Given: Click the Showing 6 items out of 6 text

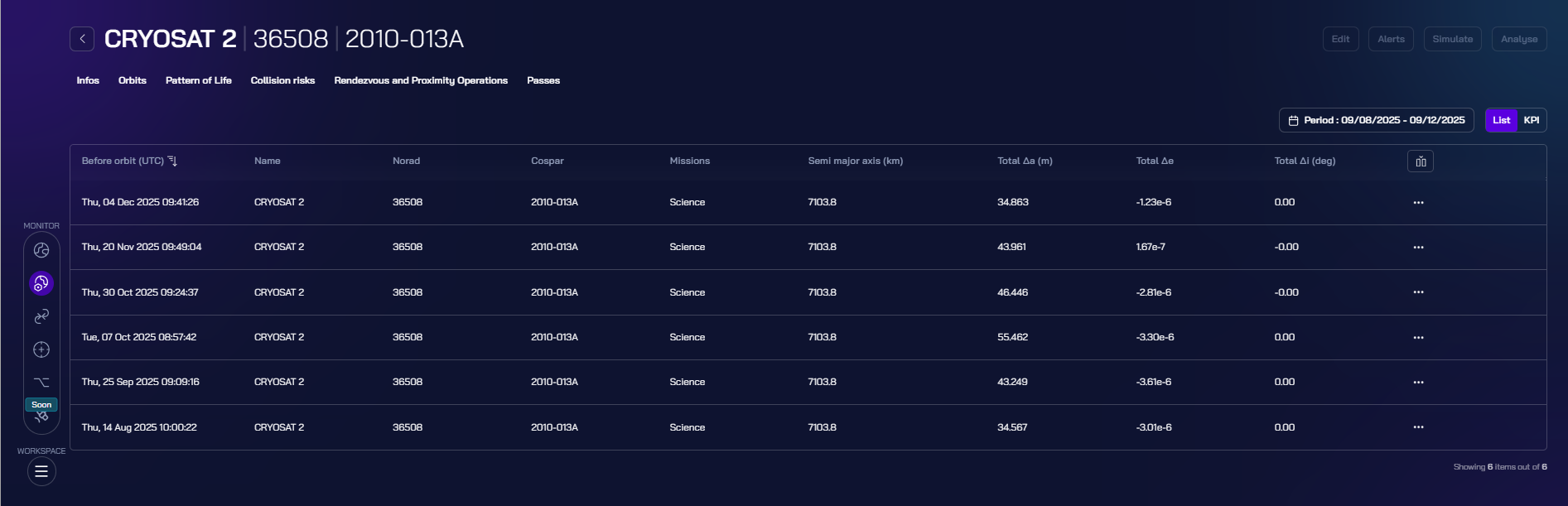Looking at the screenshot, I should [1500, 467].
